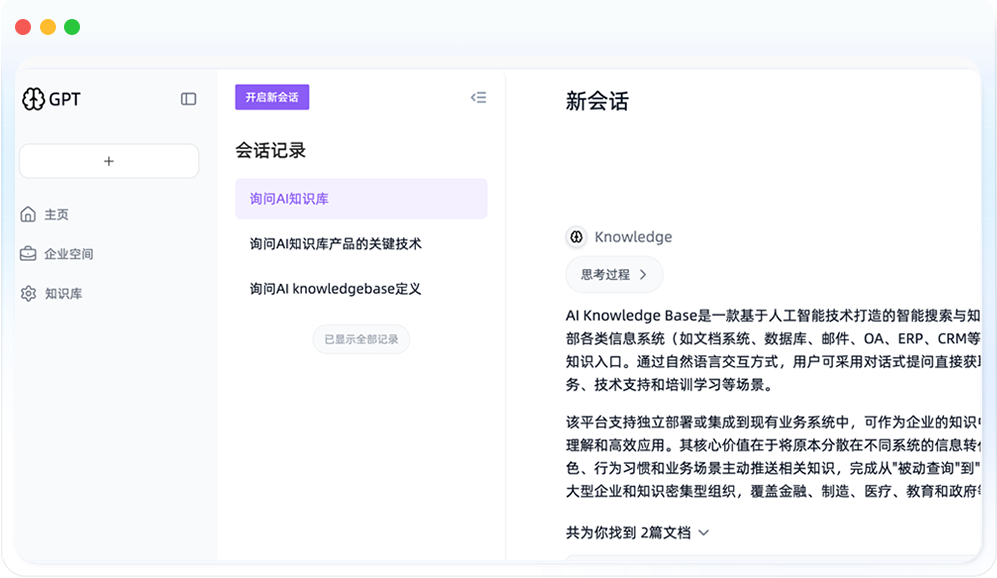Click the green maximize window button
This screenshot has width=997, height=578.
[72, 27]
